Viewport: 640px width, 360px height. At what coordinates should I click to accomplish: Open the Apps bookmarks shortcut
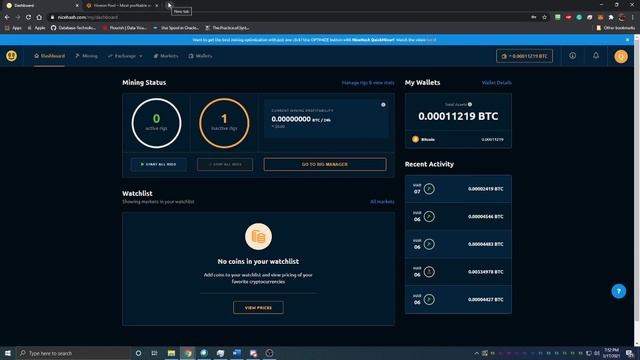point(13,28)
